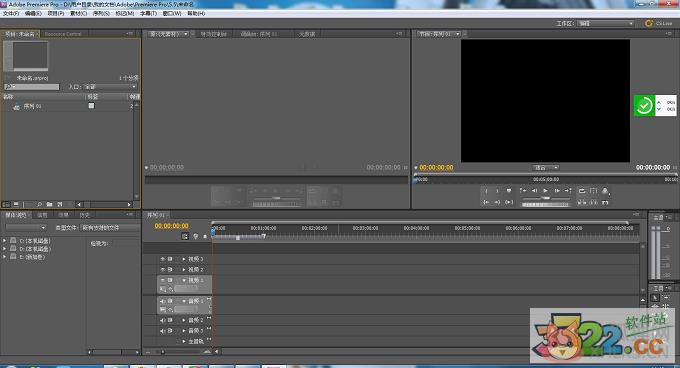The image size is (680, 368).
Task: Step back one frame in Program Monitor
Action: 534,191
